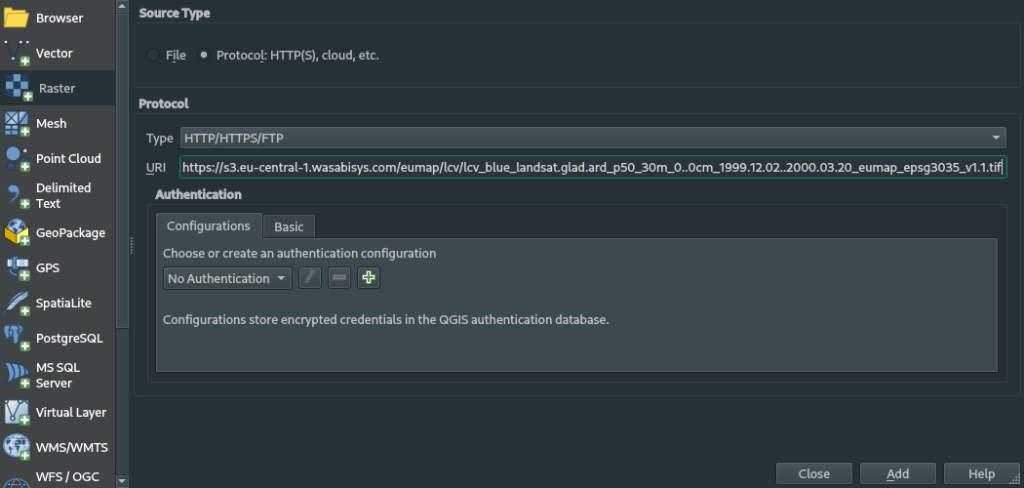The image size is (1024, 488).
Task: Open the SpatiaLite source icon
Action: coord(16,303)
